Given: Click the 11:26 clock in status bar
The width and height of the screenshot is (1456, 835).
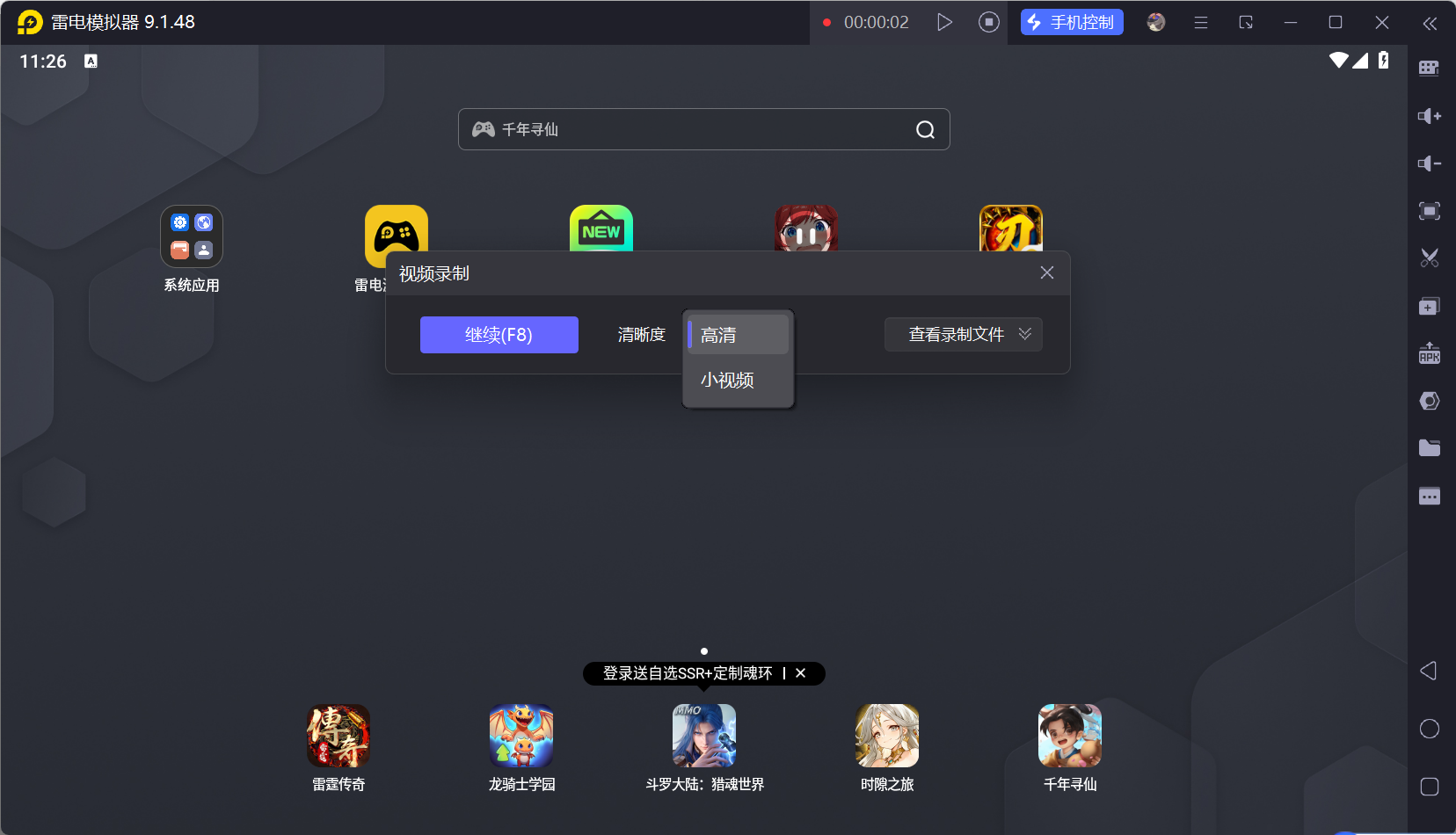Looking at the screenshot, I should tap(43, 62).
